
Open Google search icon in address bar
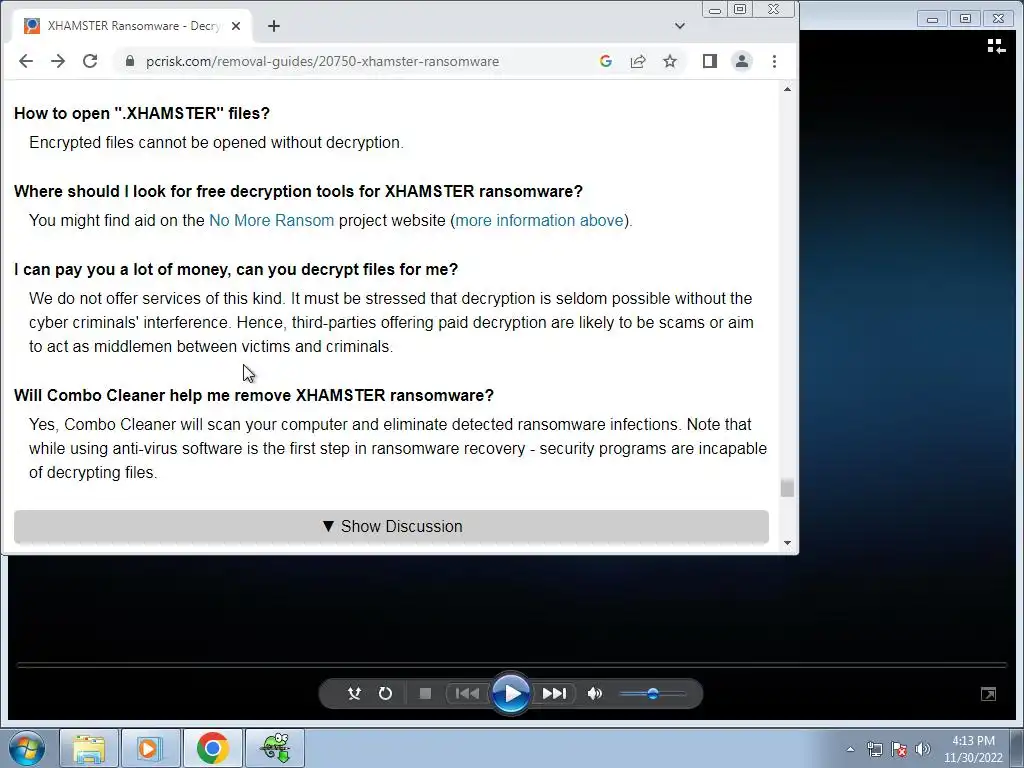605,61
